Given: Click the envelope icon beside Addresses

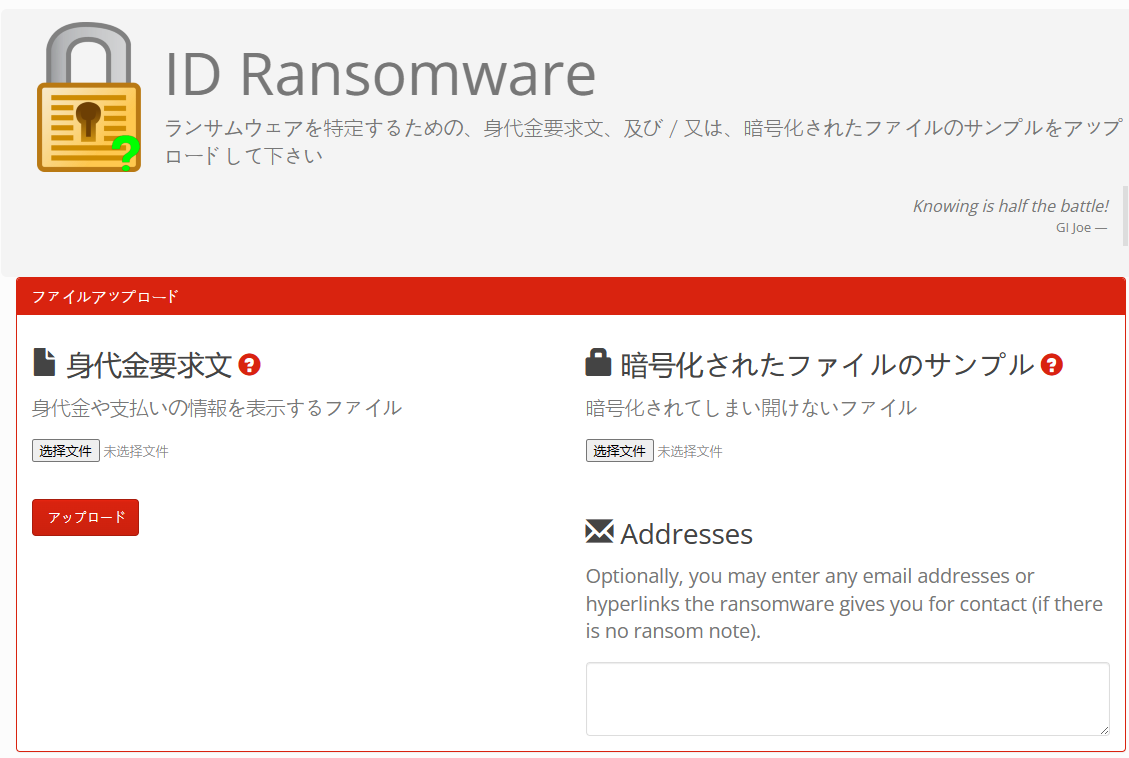Looking at the screenshot, I should coord(599,532).
